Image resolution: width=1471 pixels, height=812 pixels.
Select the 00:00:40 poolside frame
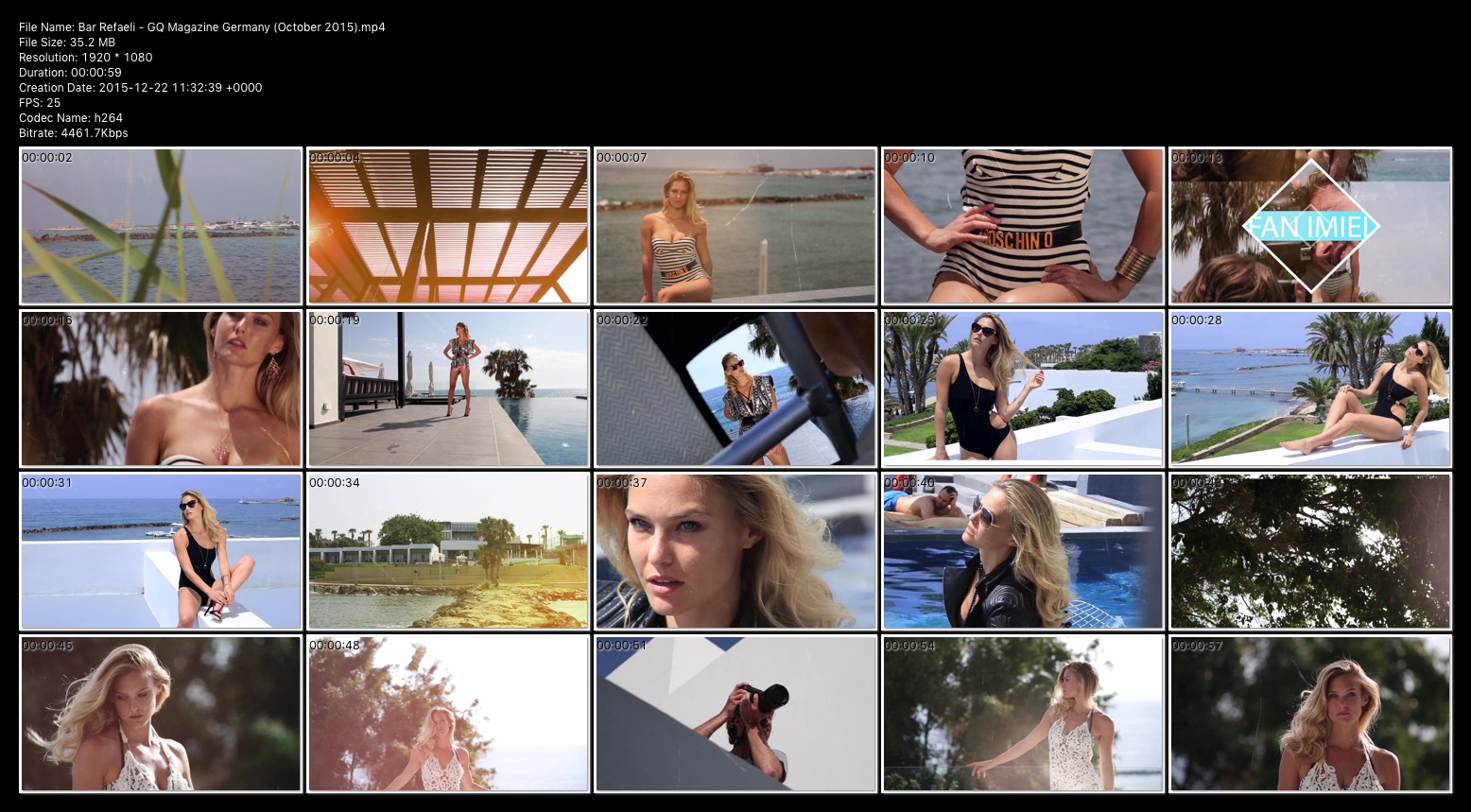click(1023, 551)
